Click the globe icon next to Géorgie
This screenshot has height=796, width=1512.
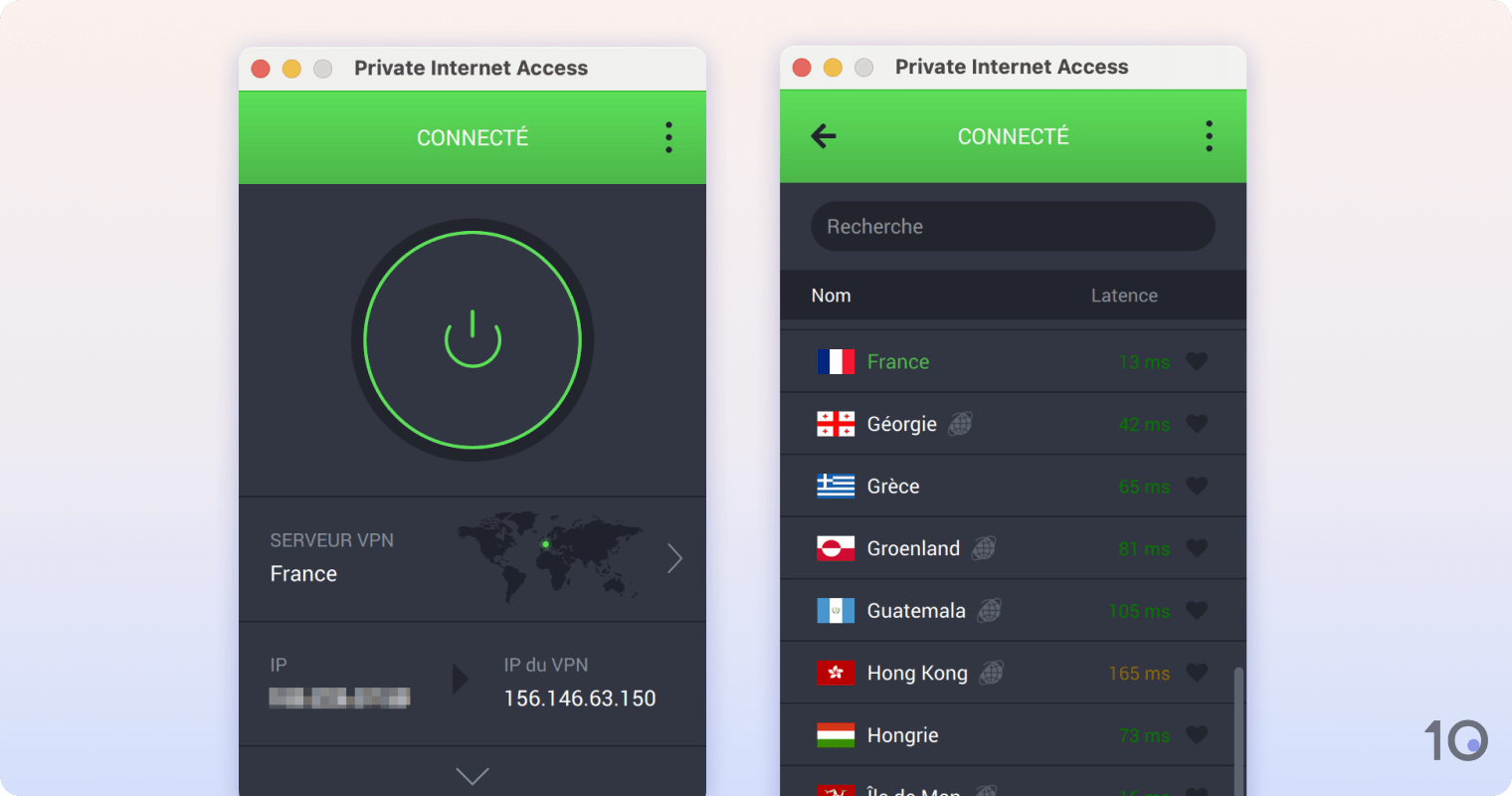click(959, 423)
